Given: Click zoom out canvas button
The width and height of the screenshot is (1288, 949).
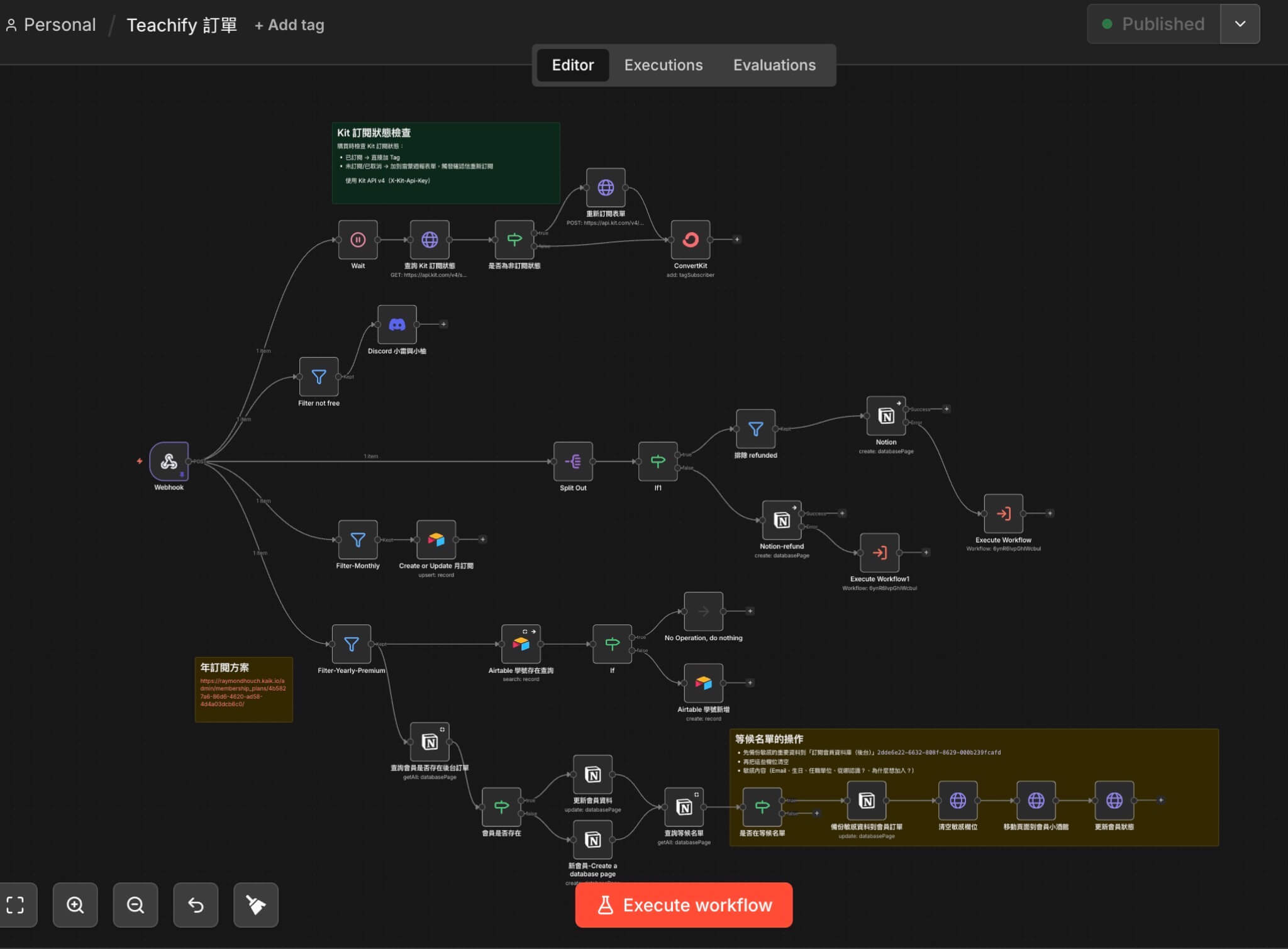Looking at the screenshot, I should click(135, 905).
